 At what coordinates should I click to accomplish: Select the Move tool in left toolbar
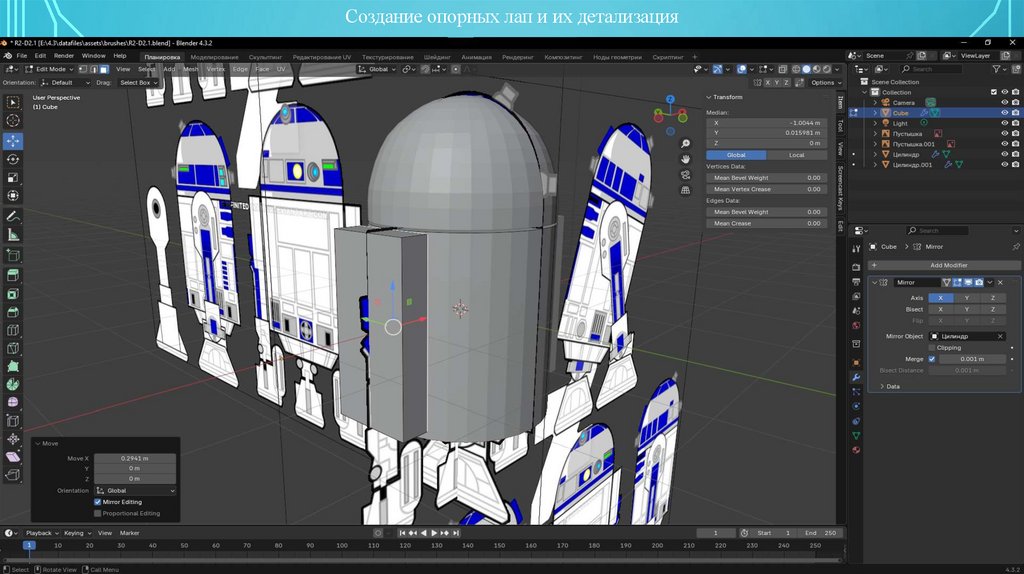point(13,140)
